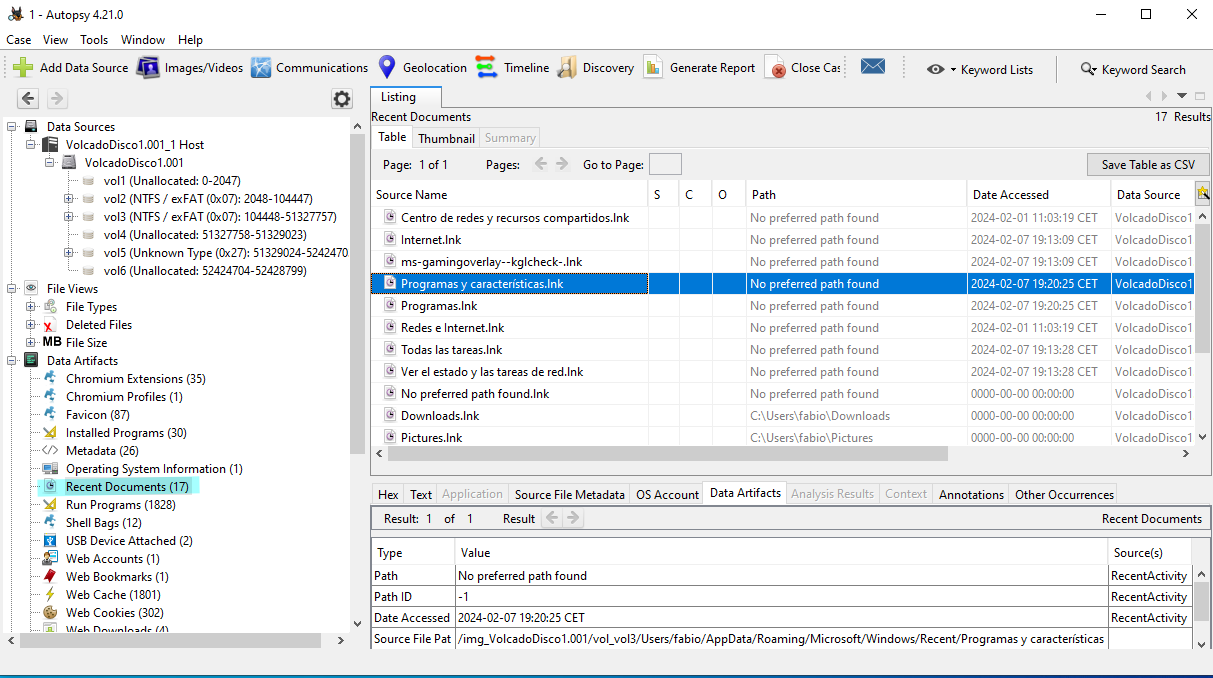1213x678 pixels.
Task: Switch to the Thumbnail tab
Action: [x=446, y=138]
